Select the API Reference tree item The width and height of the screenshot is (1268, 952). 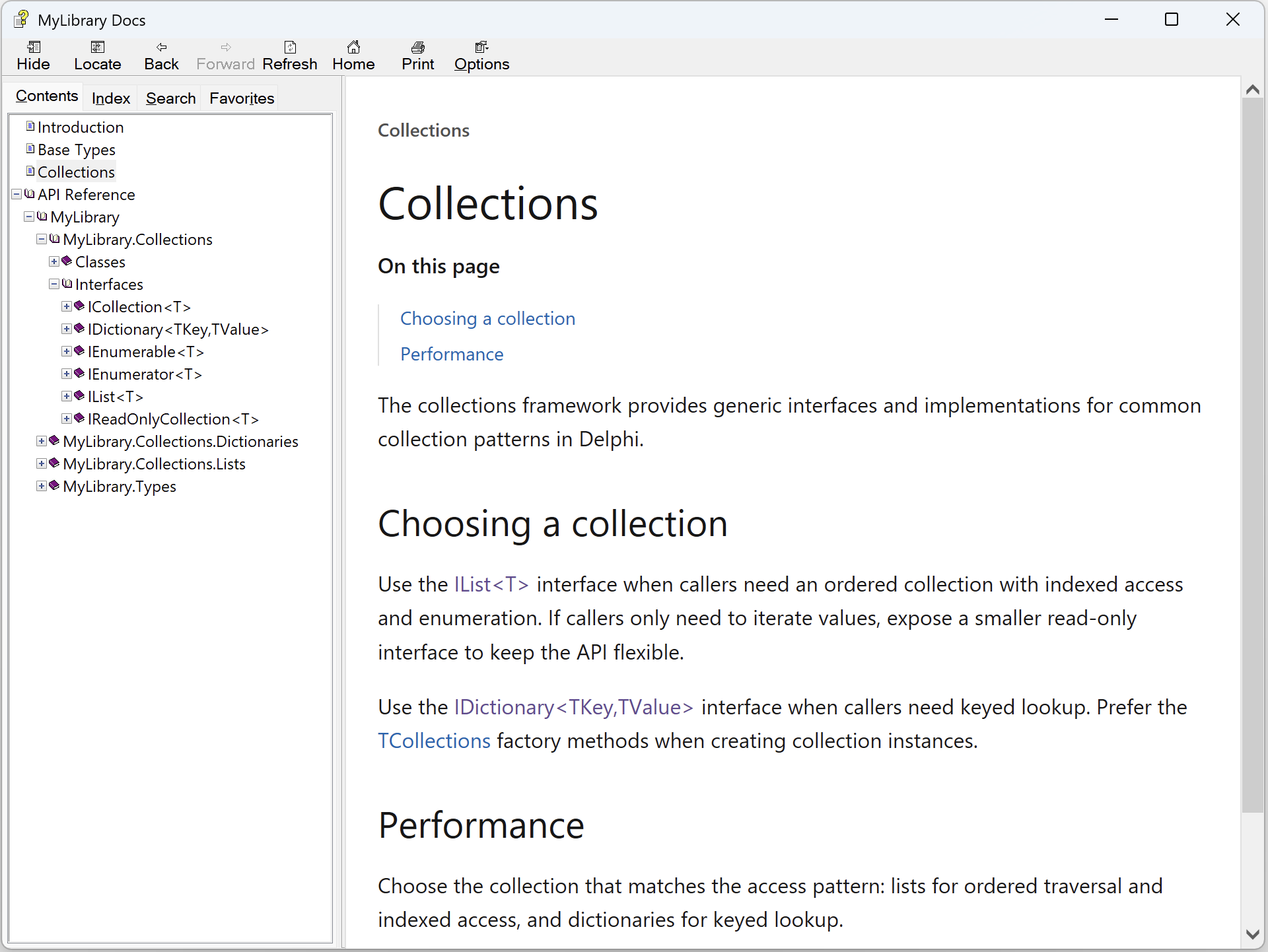coord(86,194)
